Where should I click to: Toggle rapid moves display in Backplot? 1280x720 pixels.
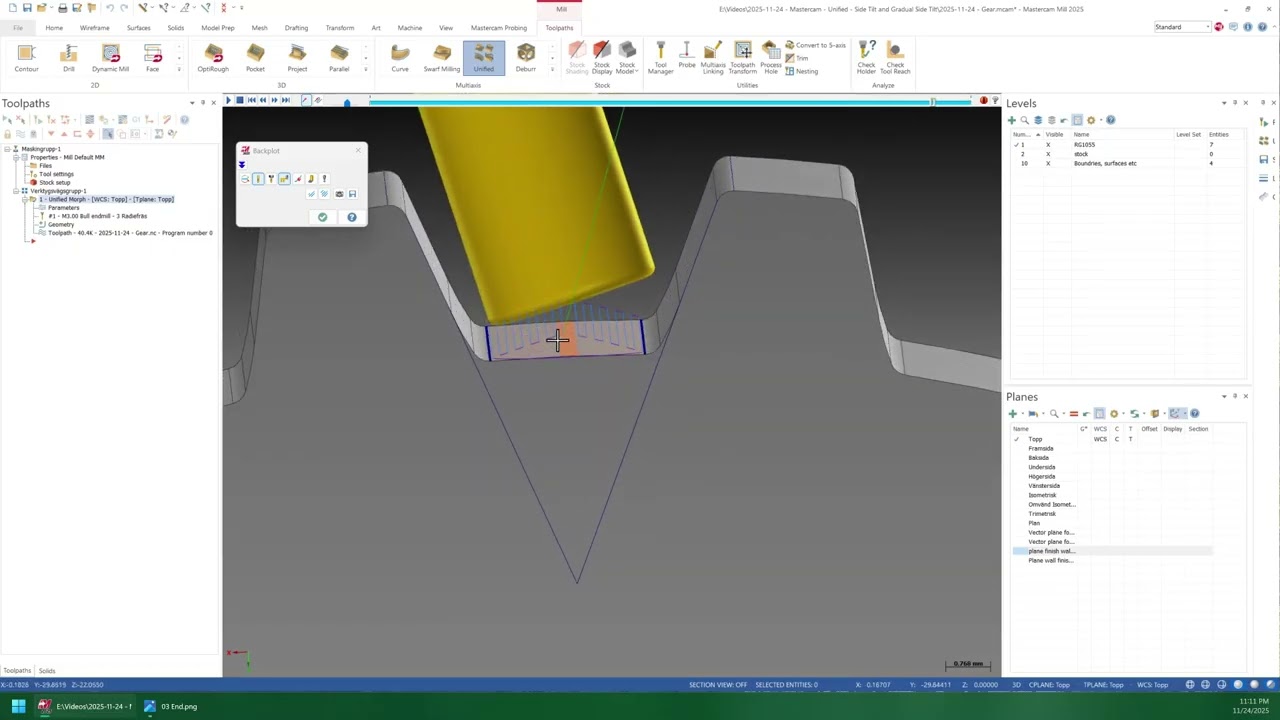(x=284, y=179)
